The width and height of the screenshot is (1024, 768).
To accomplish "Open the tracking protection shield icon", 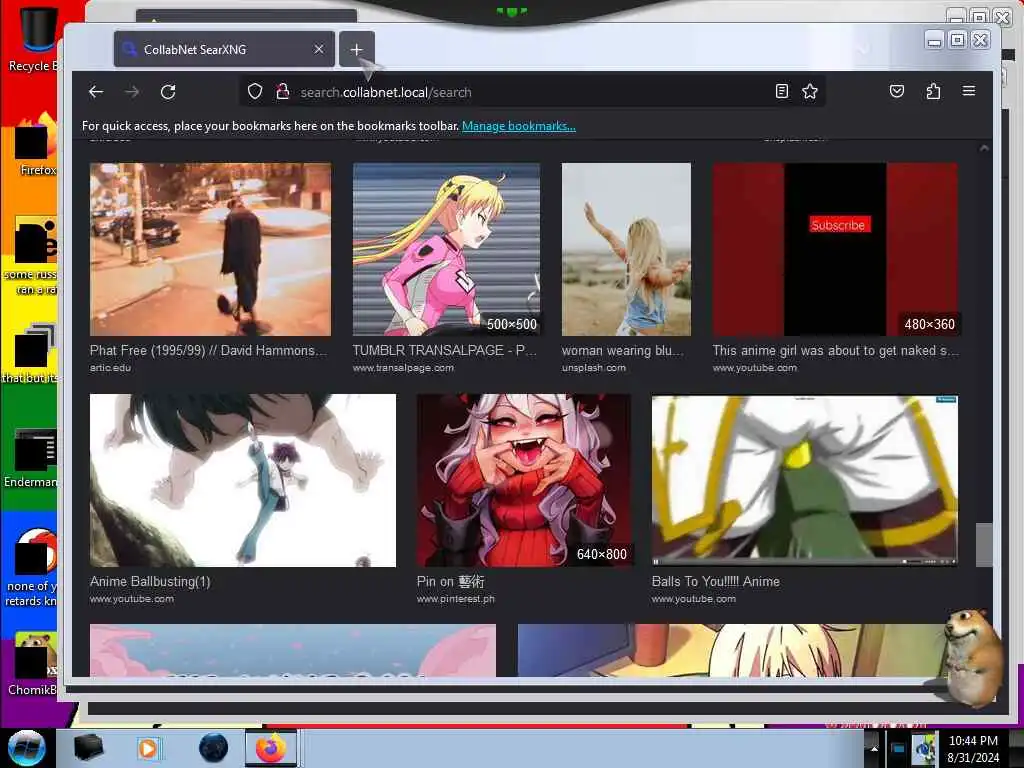I will click(x=255, y=92).
